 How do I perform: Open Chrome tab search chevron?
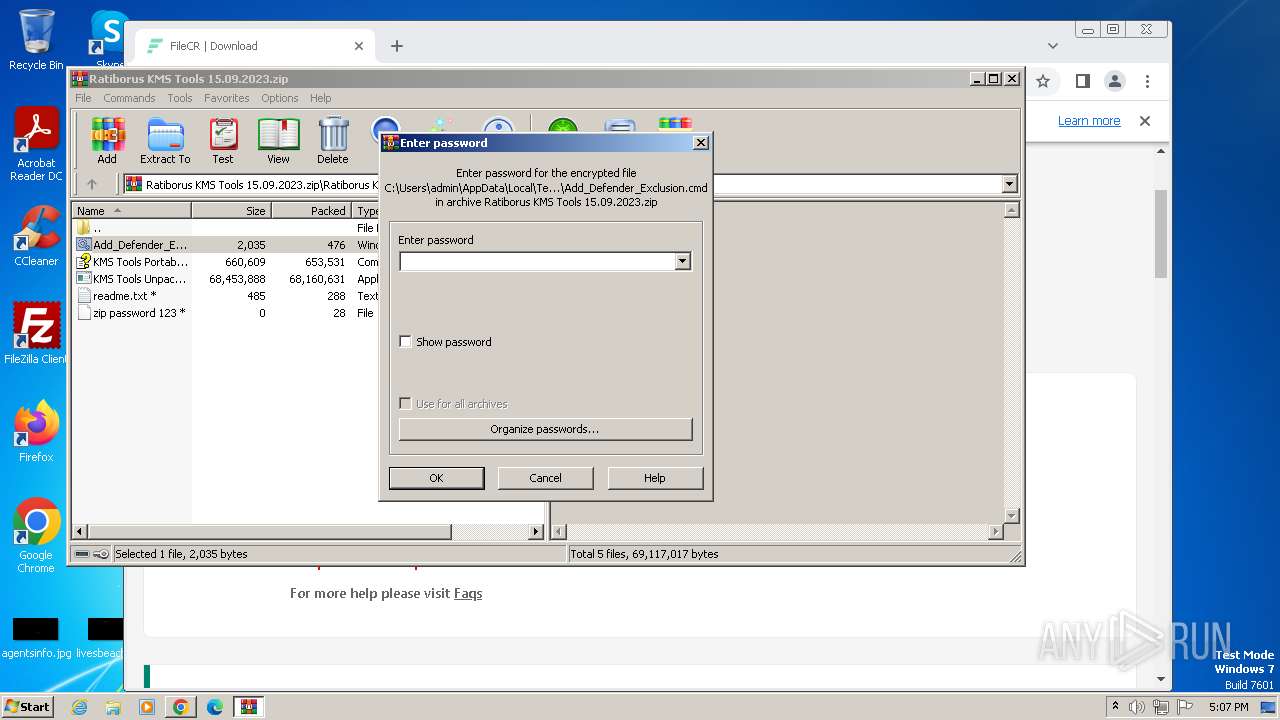pos(1053,46)
